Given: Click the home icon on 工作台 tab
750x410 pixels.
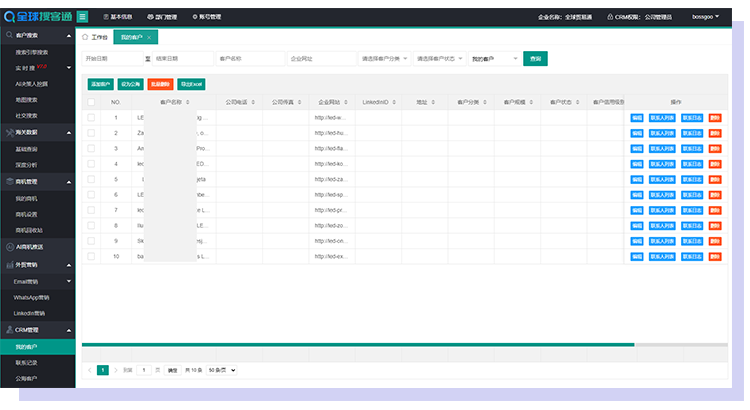Looking at the screenshot, I should (85, 37).
